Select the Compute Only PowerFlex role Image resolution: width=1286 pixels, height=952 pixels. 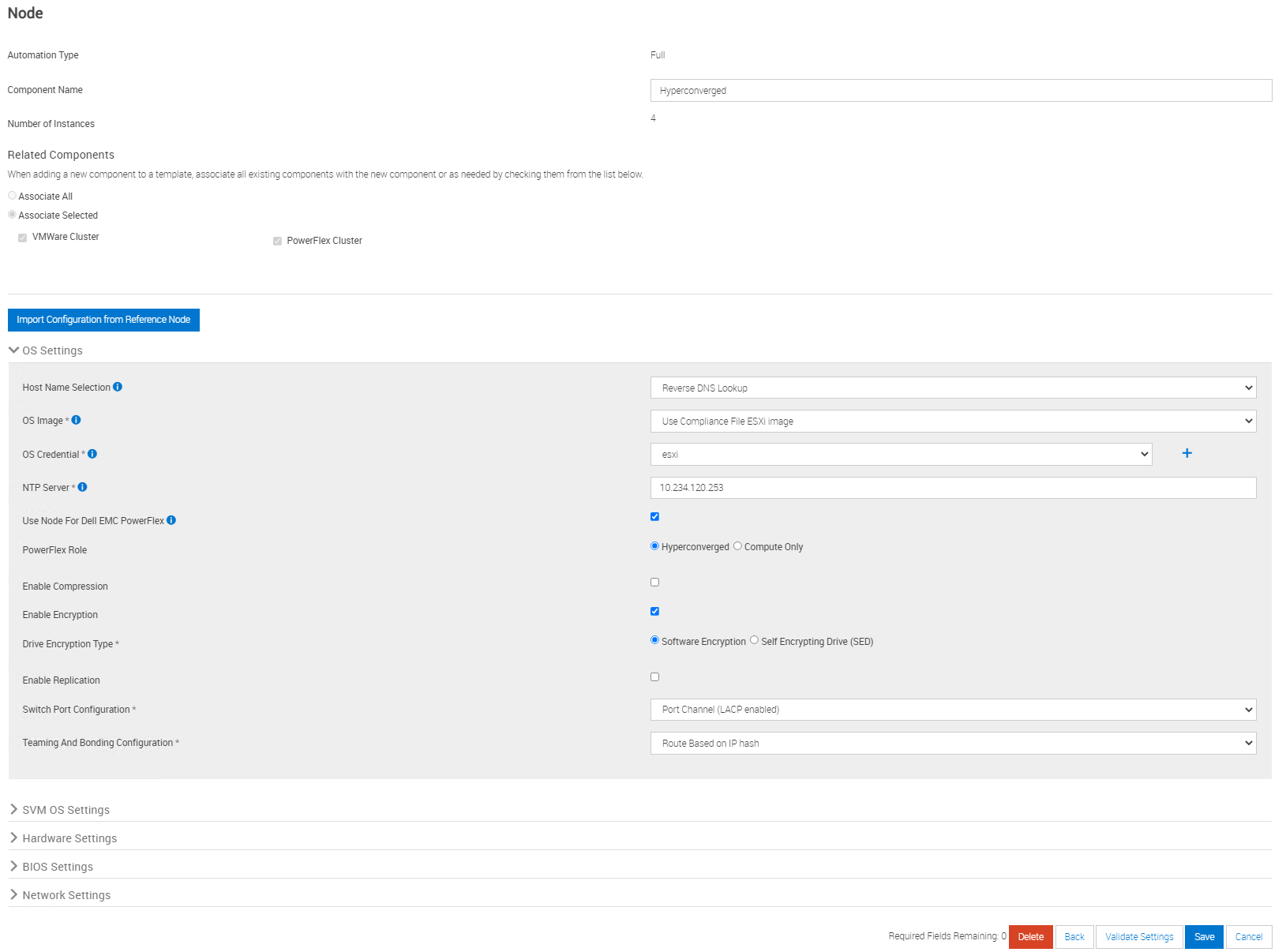click(738, 545)
